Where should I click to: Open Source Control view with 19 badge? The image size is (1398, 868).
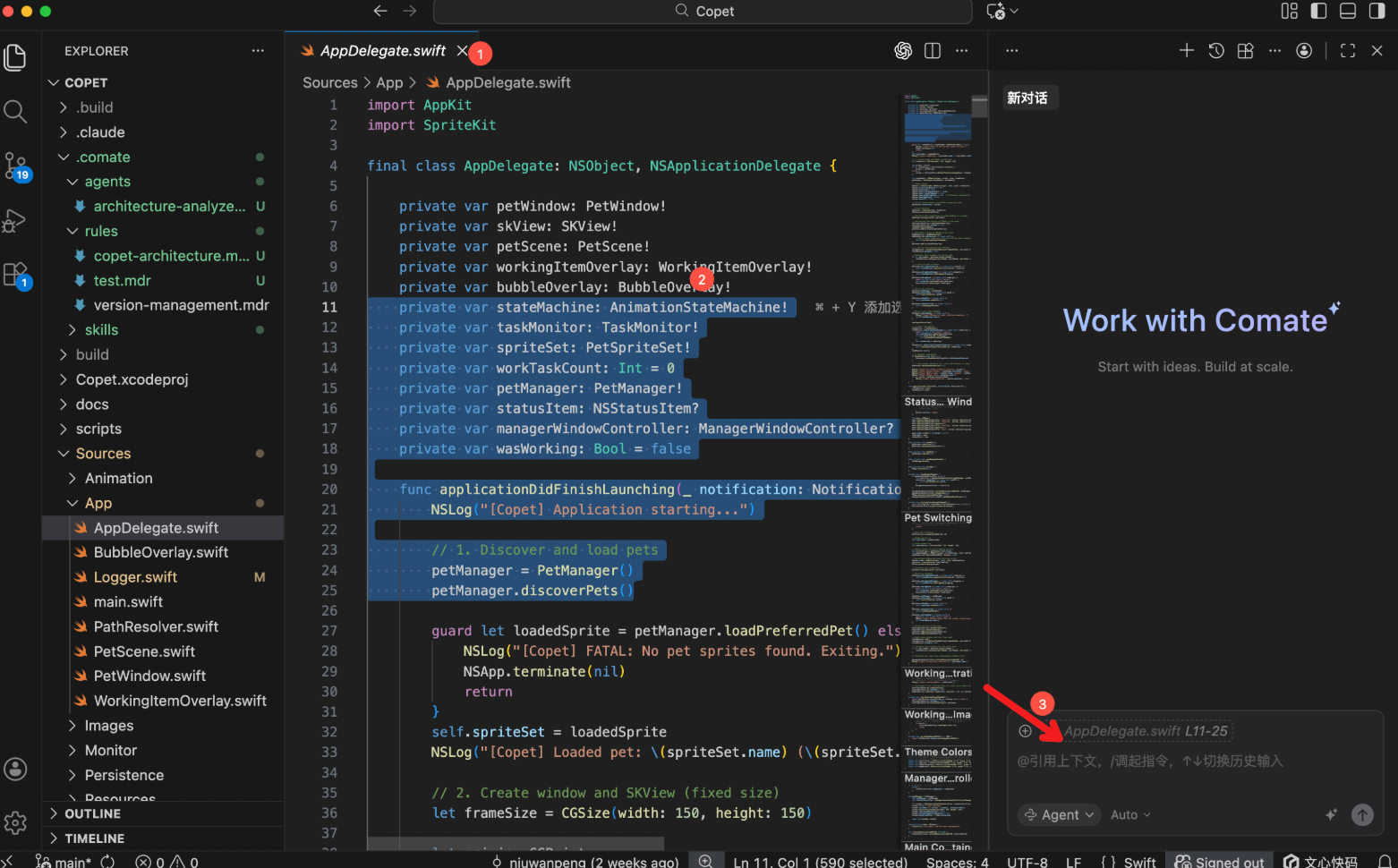[x=15, y=166]
